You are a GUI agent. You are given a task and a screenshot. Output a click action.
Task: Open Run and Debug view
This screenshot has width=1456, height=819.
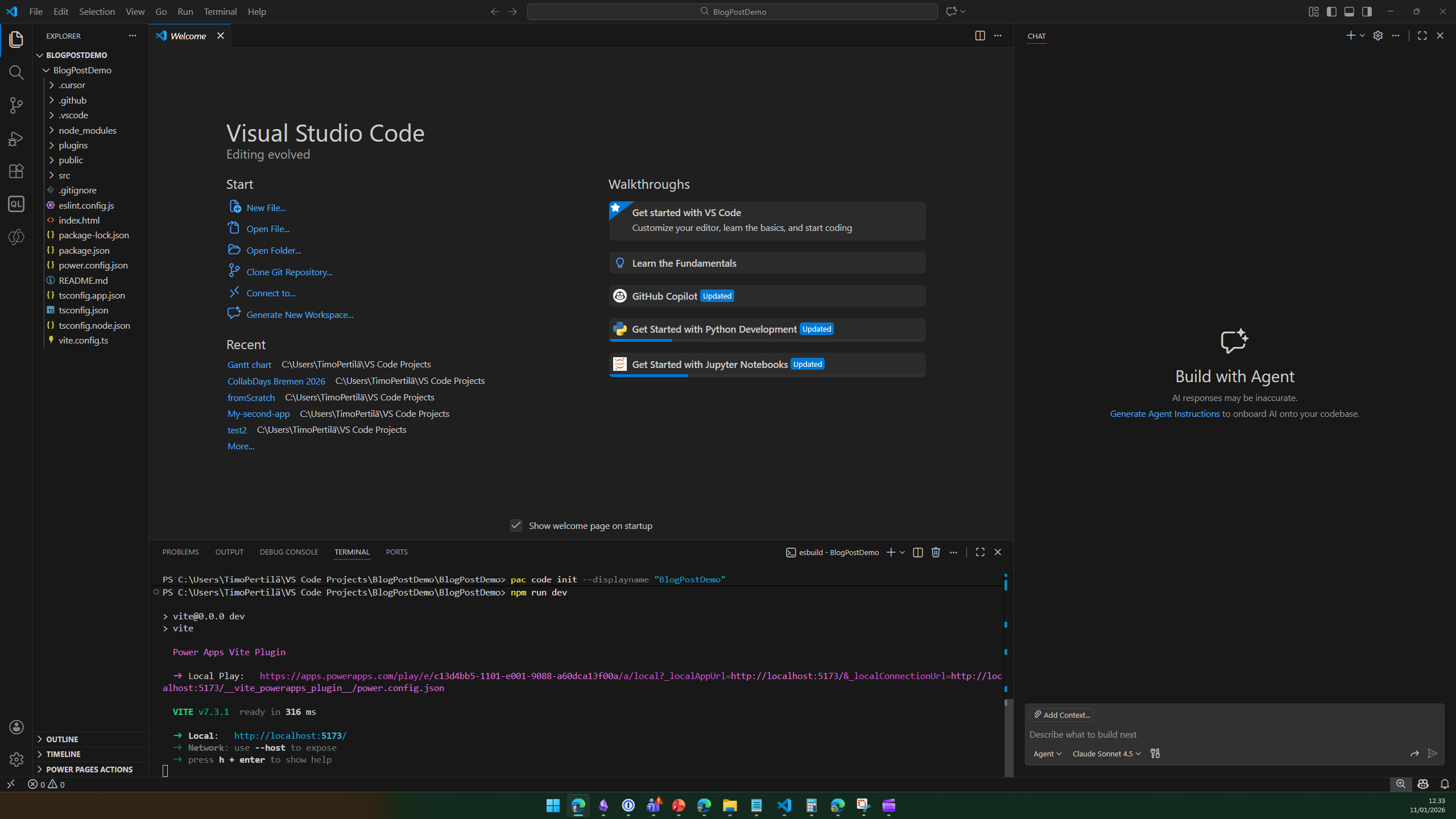point(16,138)
